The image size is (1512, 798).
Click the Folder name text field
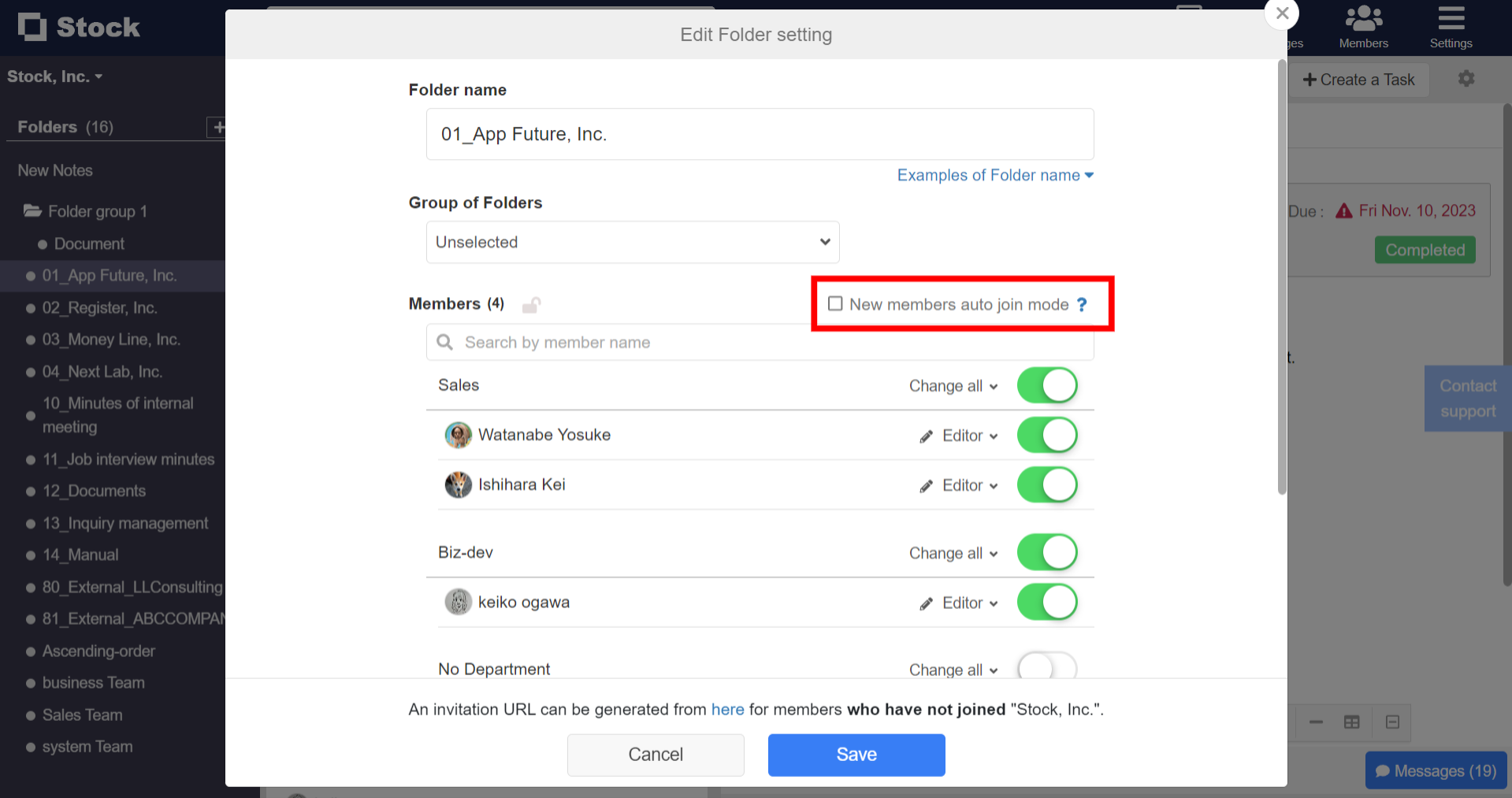click(x=760, y=135)
